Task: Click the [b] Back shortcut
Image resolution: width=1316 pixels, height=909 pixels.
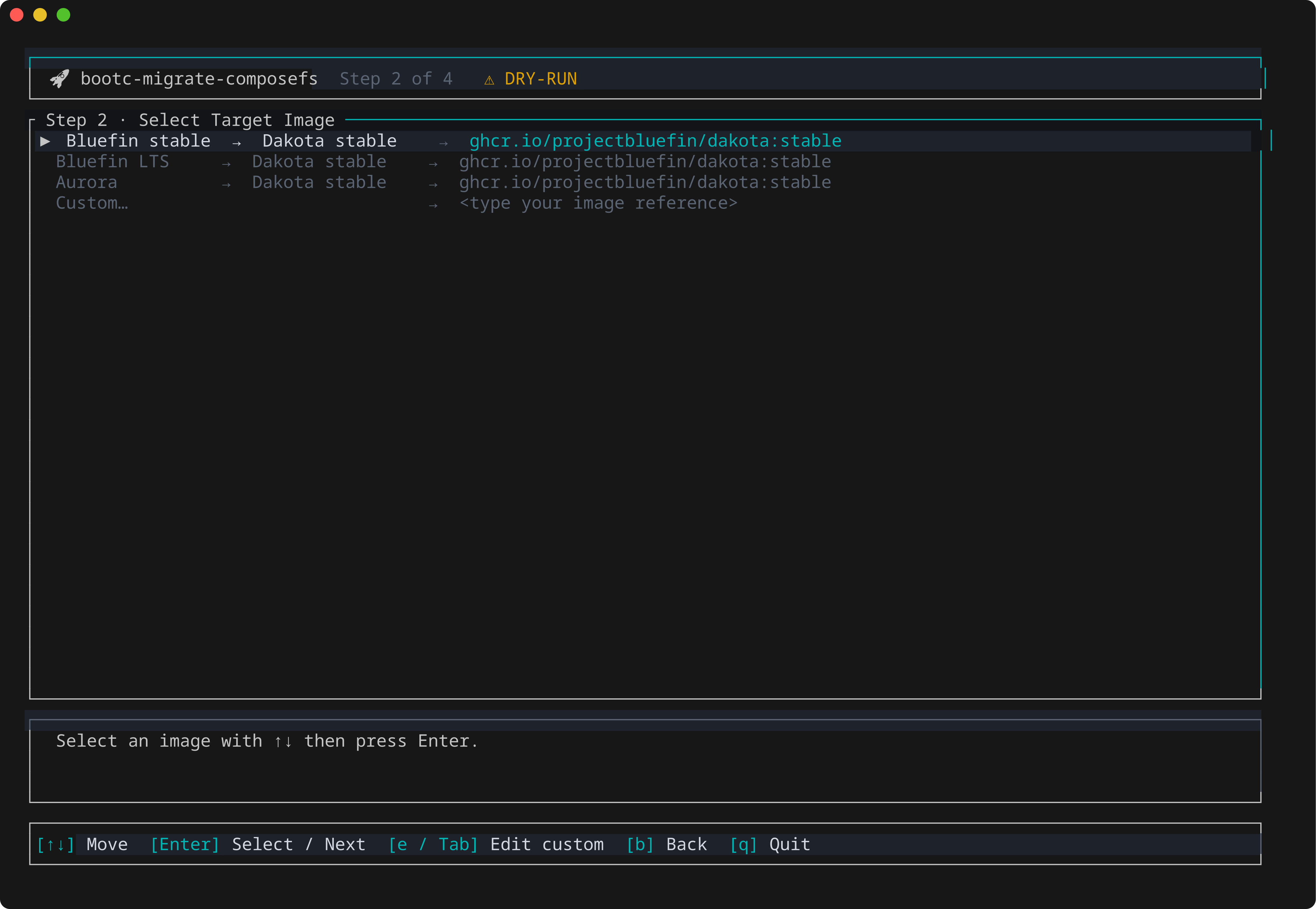Action: pyautogui.click(x=666, y=845)
